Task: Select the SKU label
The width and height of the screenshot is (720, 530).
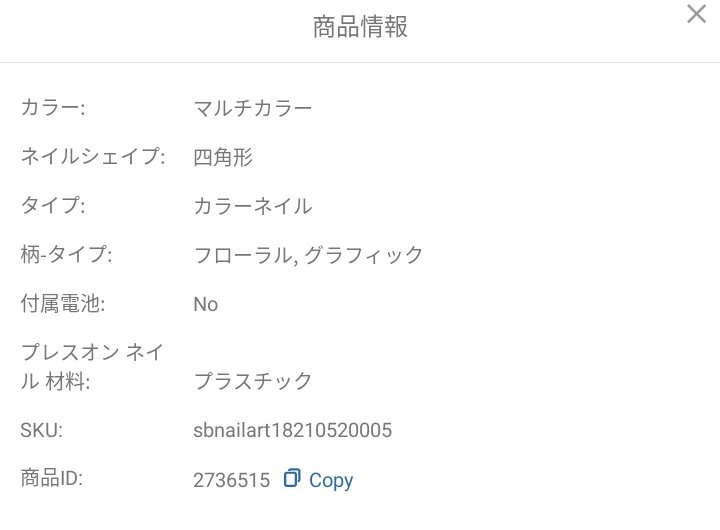Action: pos(42,430)
